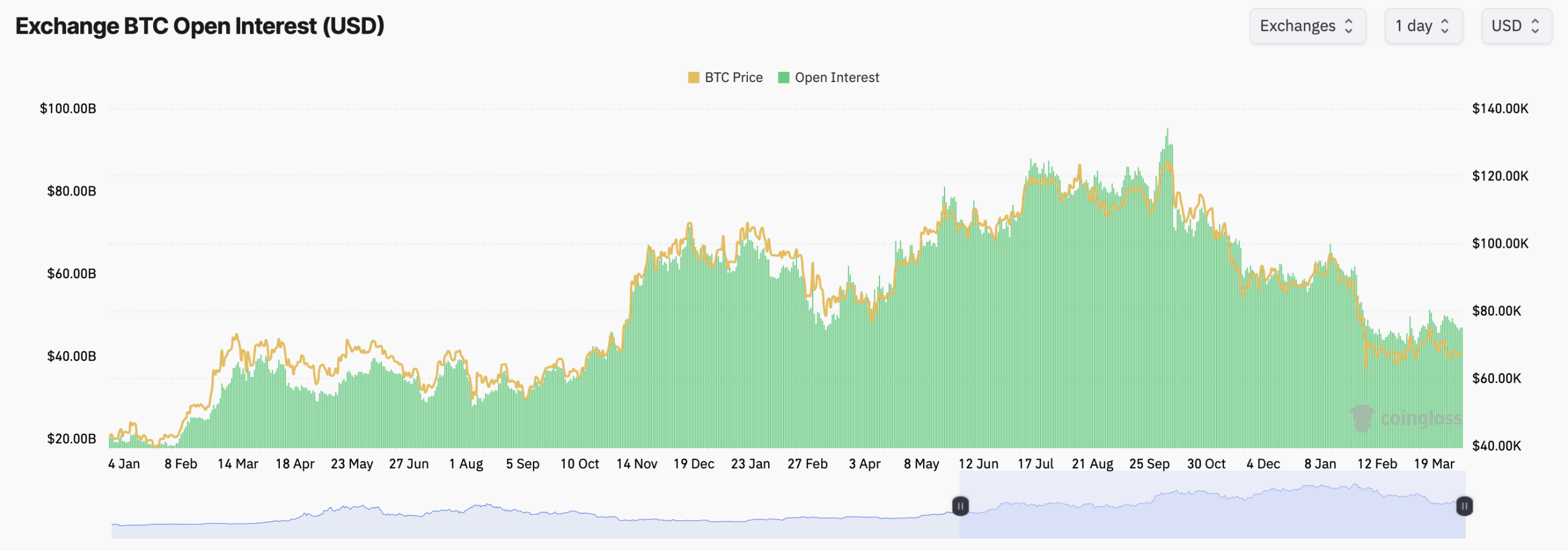The height and width of the screenshot is (551, 1568).
Task: Click the yellow BTC Price legend square
Action: coord(693,78)
